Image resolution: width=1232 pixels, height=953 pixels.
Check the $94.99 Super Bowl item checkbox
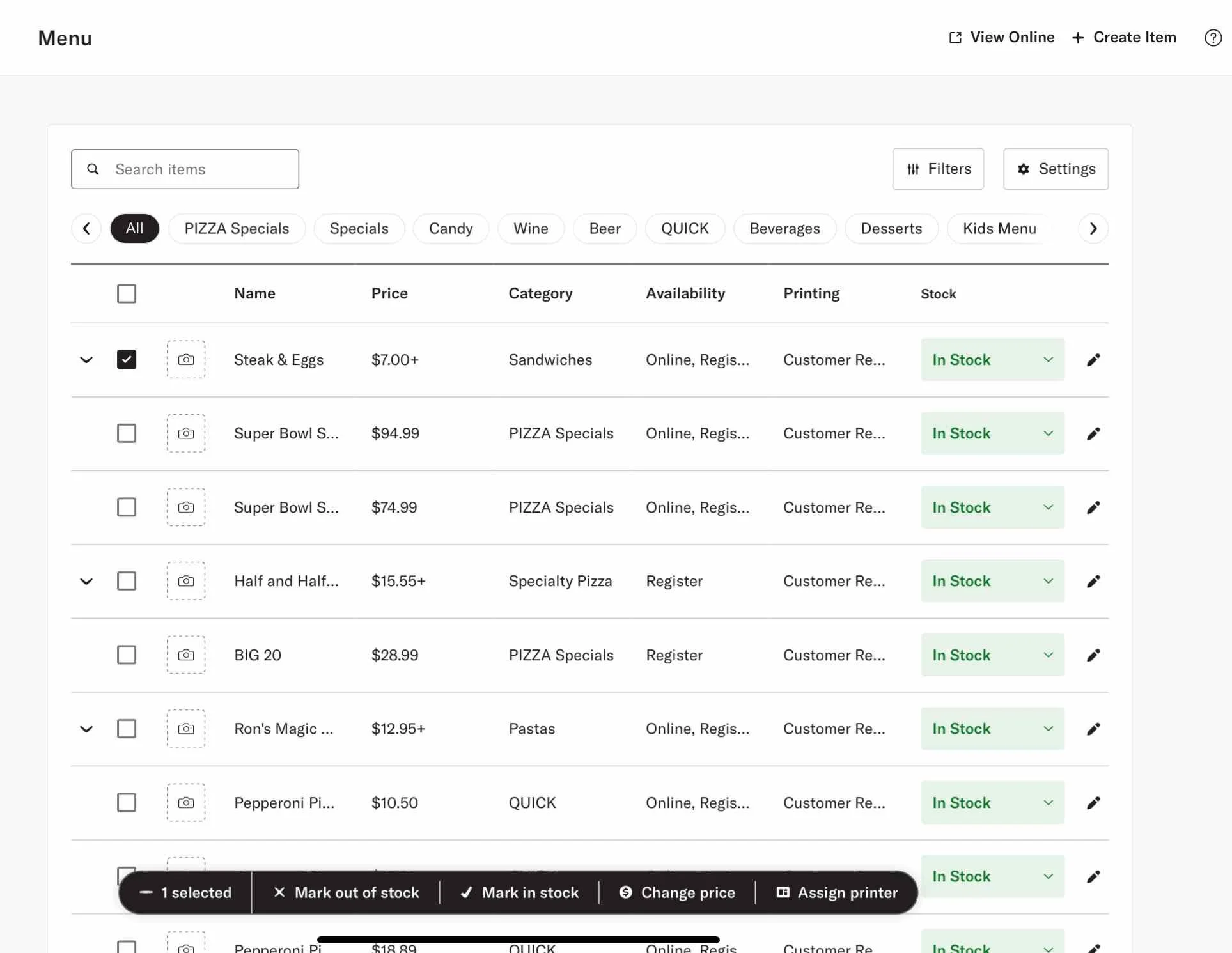pyautogui.click(x=127, y=433)
